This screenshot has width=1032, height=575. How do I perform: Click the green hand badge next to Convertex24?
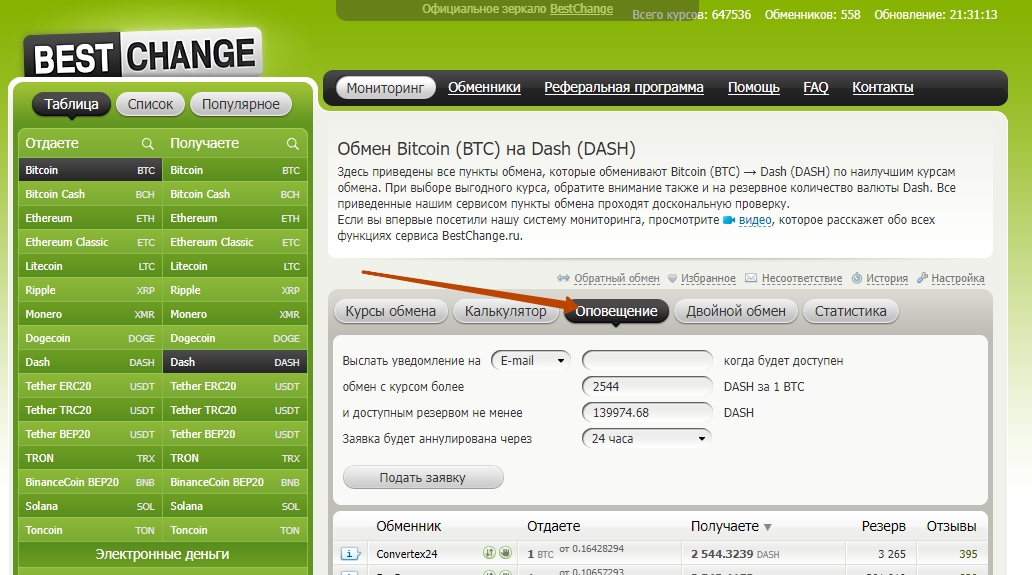pyautogui.click(x=505, y=553)
